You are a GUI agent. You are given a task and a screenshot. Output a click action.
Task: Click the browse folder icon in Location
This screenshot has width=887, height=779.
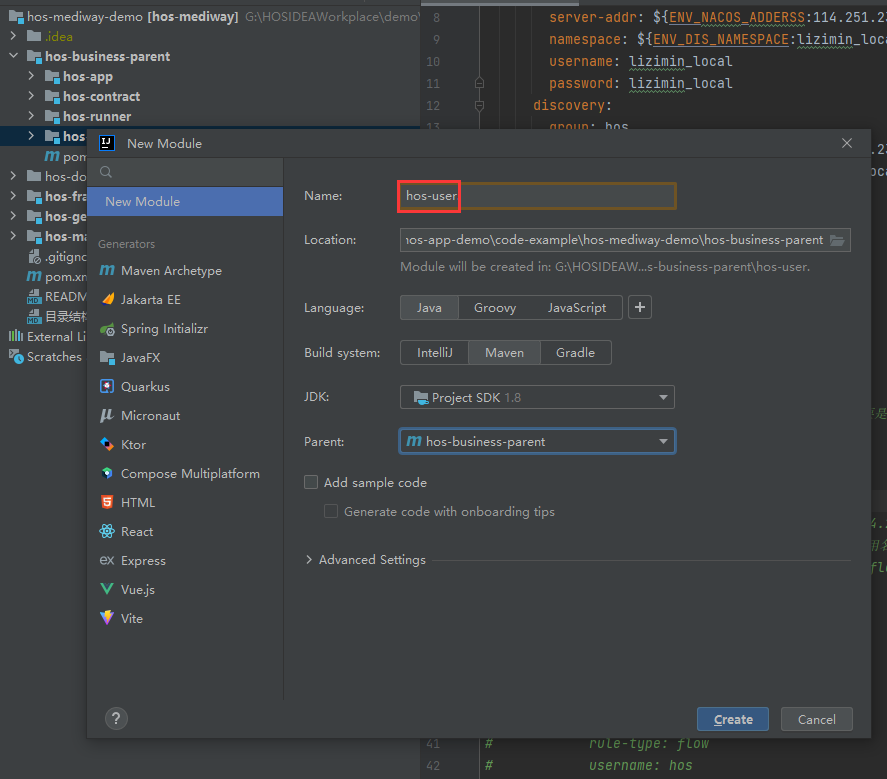pos(837,240)
